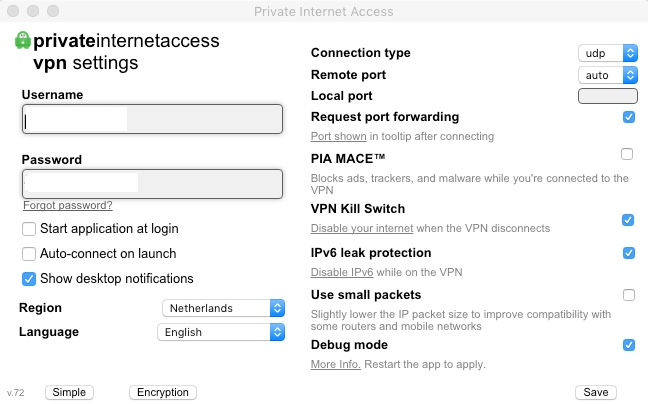
Task: Save the VPN settings
Action: (596, 392)
